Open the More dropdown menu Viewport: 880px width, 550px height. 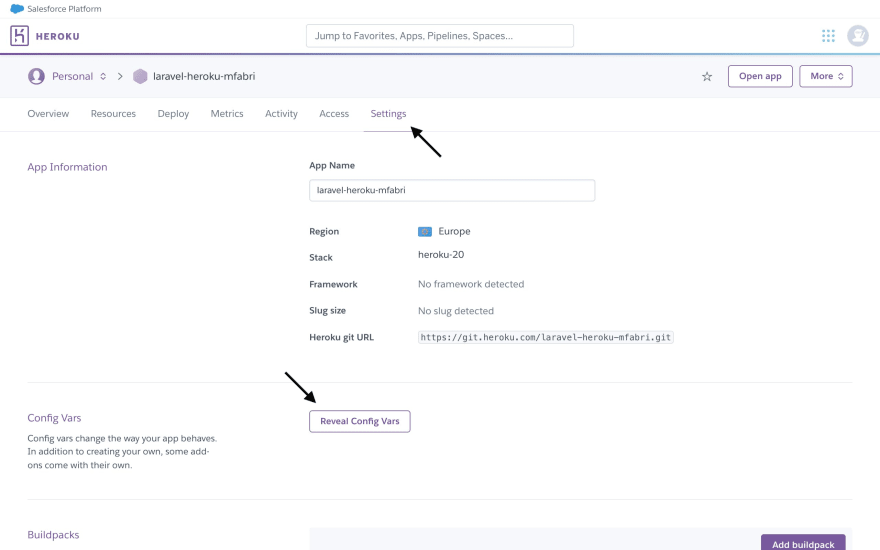click(826, 76)
